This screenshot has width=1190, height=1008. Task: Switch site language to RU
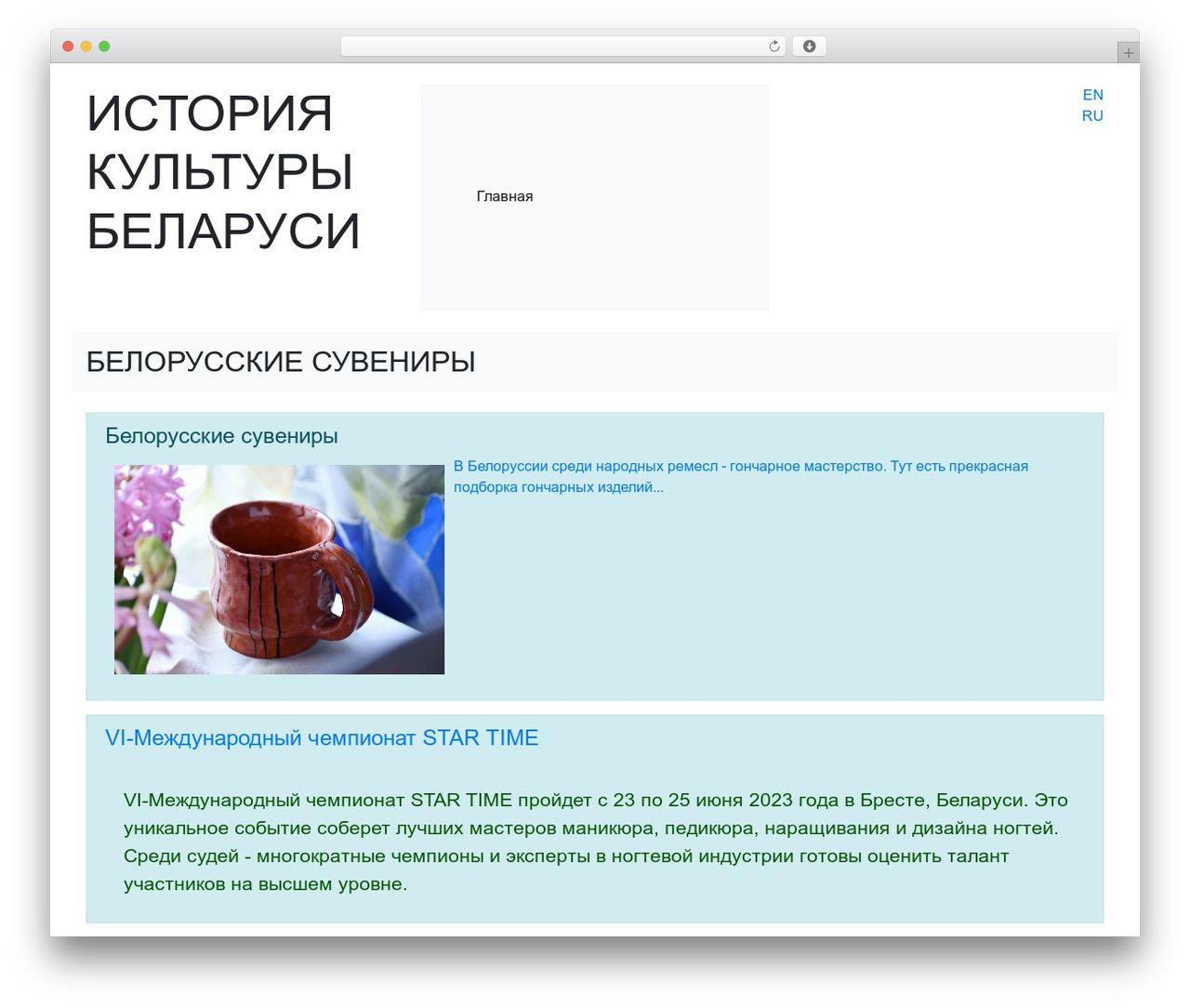1092,115
